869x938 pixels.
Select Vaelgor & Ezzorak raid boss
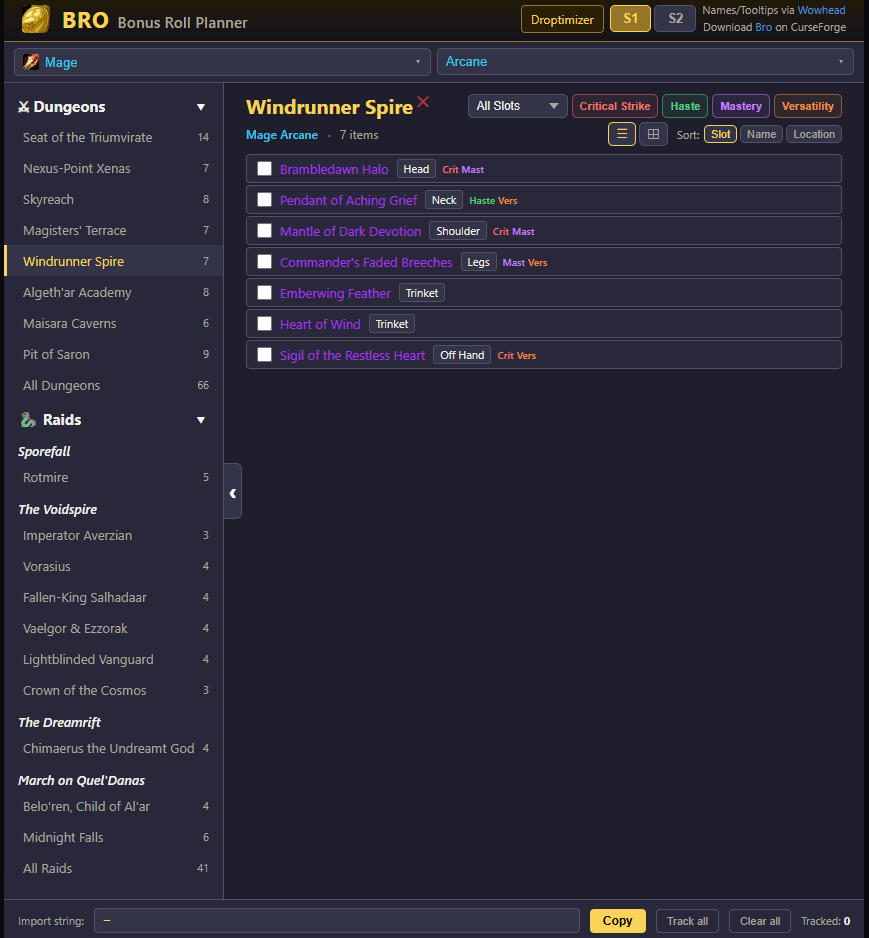coord(114,628)
